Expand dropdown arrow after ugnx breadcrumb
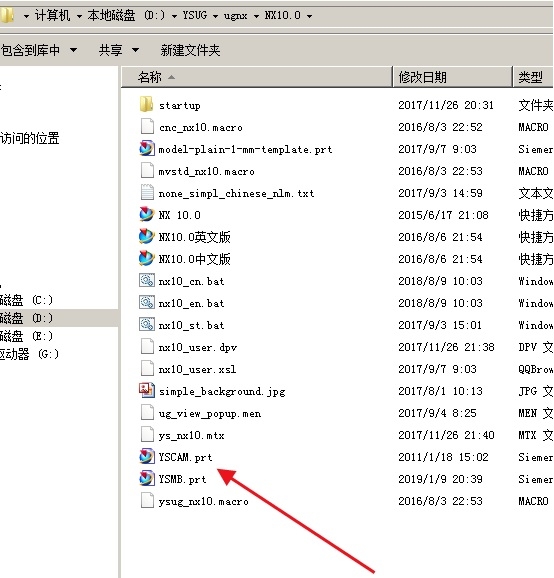This screenshot has height=578, width=554. (256, 16)
